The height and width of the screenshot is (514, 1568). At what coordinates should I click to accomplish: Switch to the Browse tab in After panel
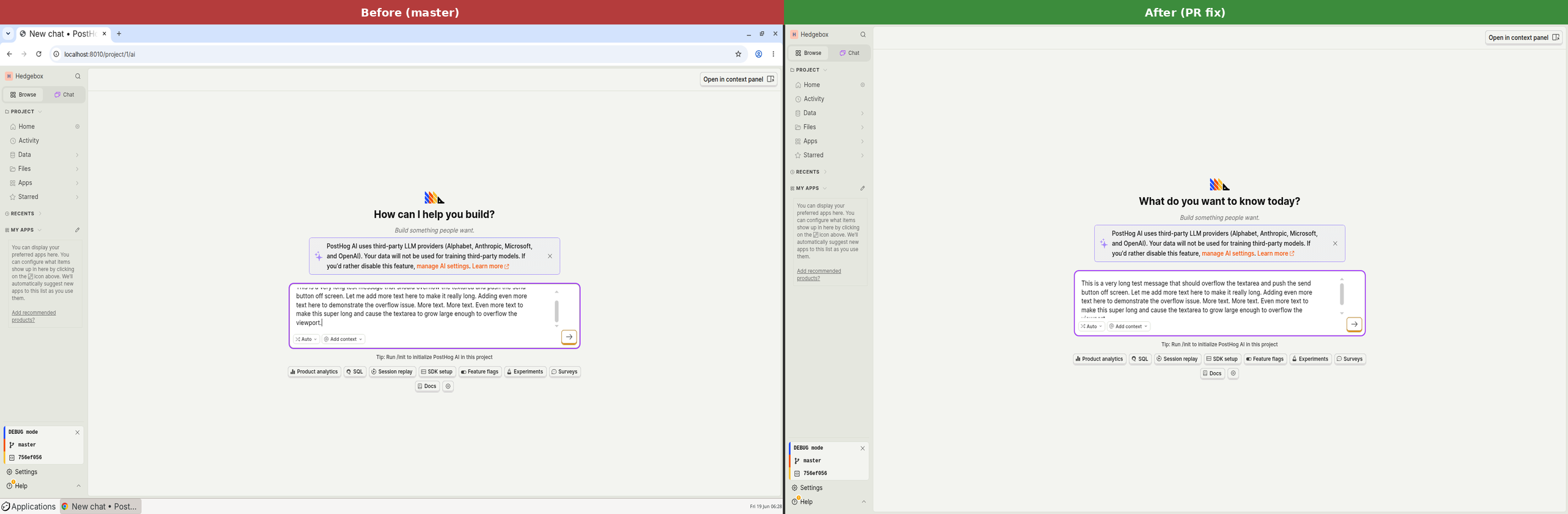click(x=808, y=53)
